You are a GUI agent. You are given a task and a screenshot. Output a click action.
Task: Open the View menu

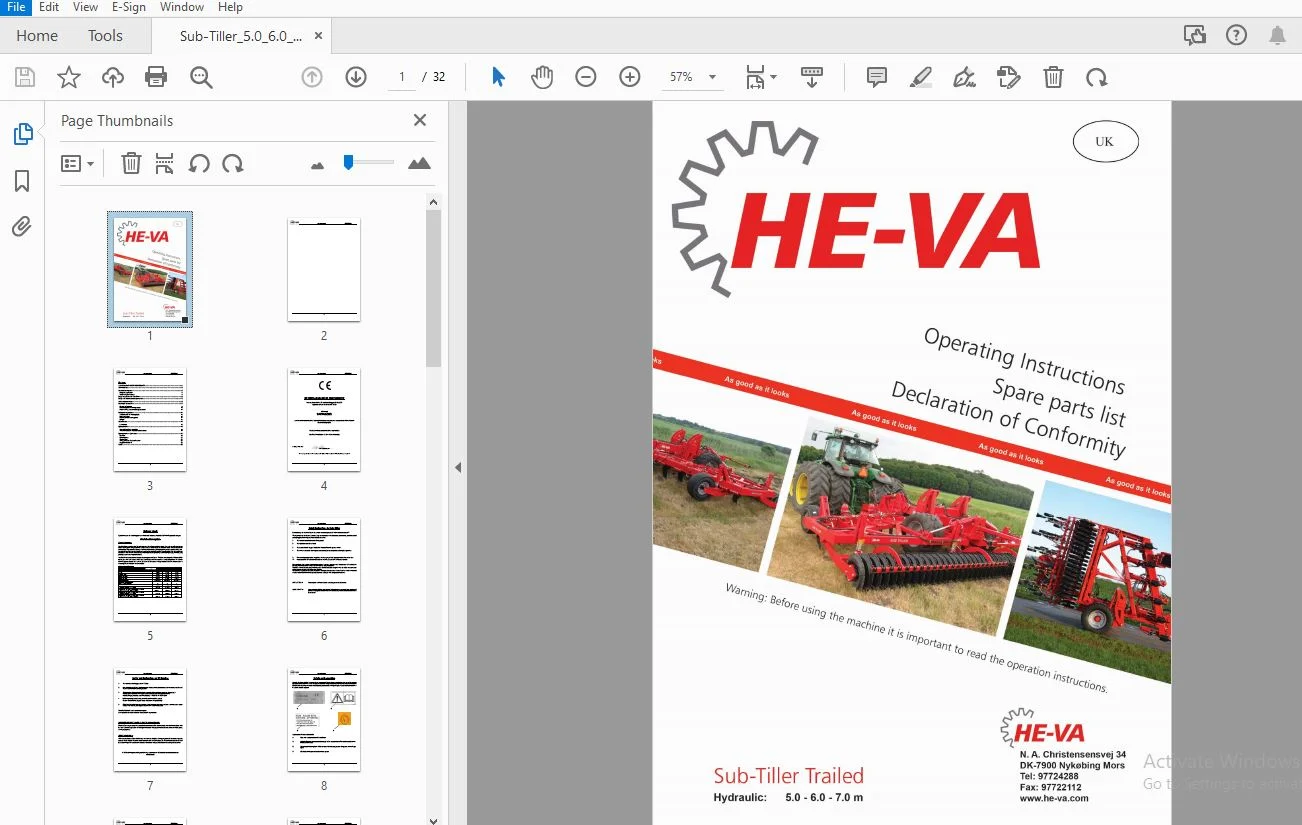86,7
